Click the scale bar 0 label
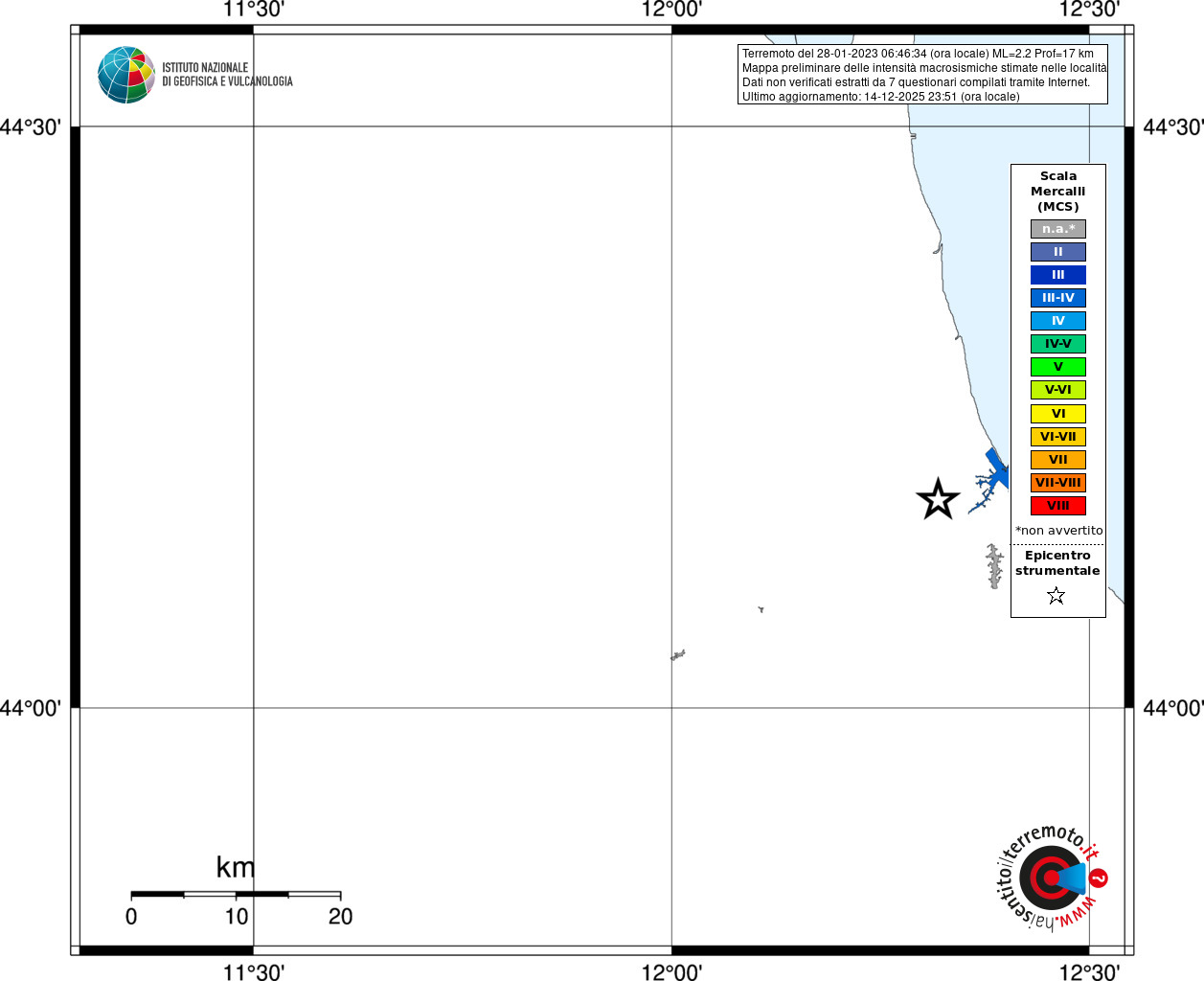The width and height of the screenshot is (1204, 981). 131,917
